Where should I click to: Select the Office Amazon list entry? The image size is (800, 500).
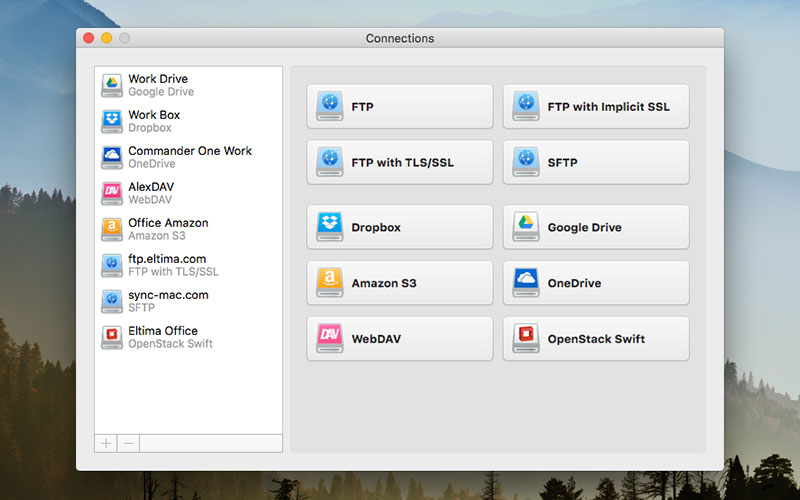pyautogui.click(x=188, y=229)
